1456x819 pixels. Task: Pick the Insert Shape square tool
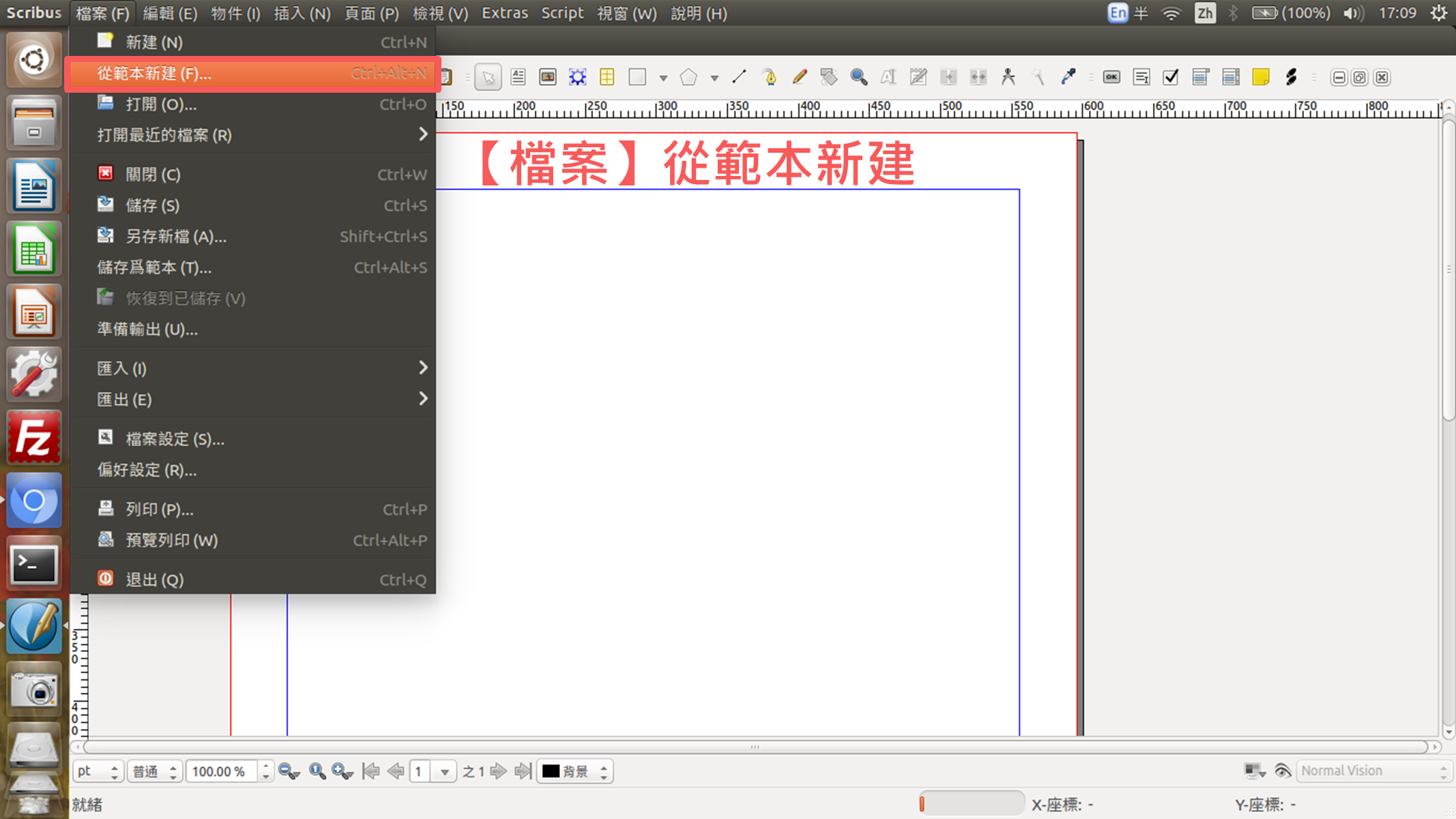[637, 77]
